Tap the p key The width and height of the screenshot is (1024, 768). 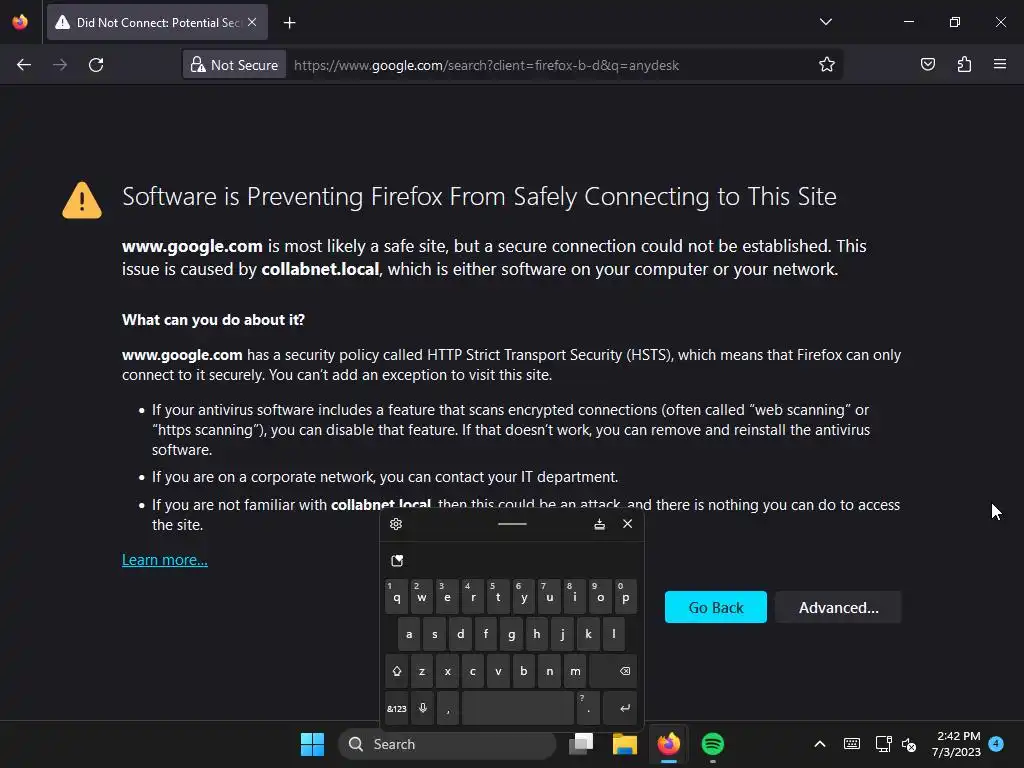point(626,596)
